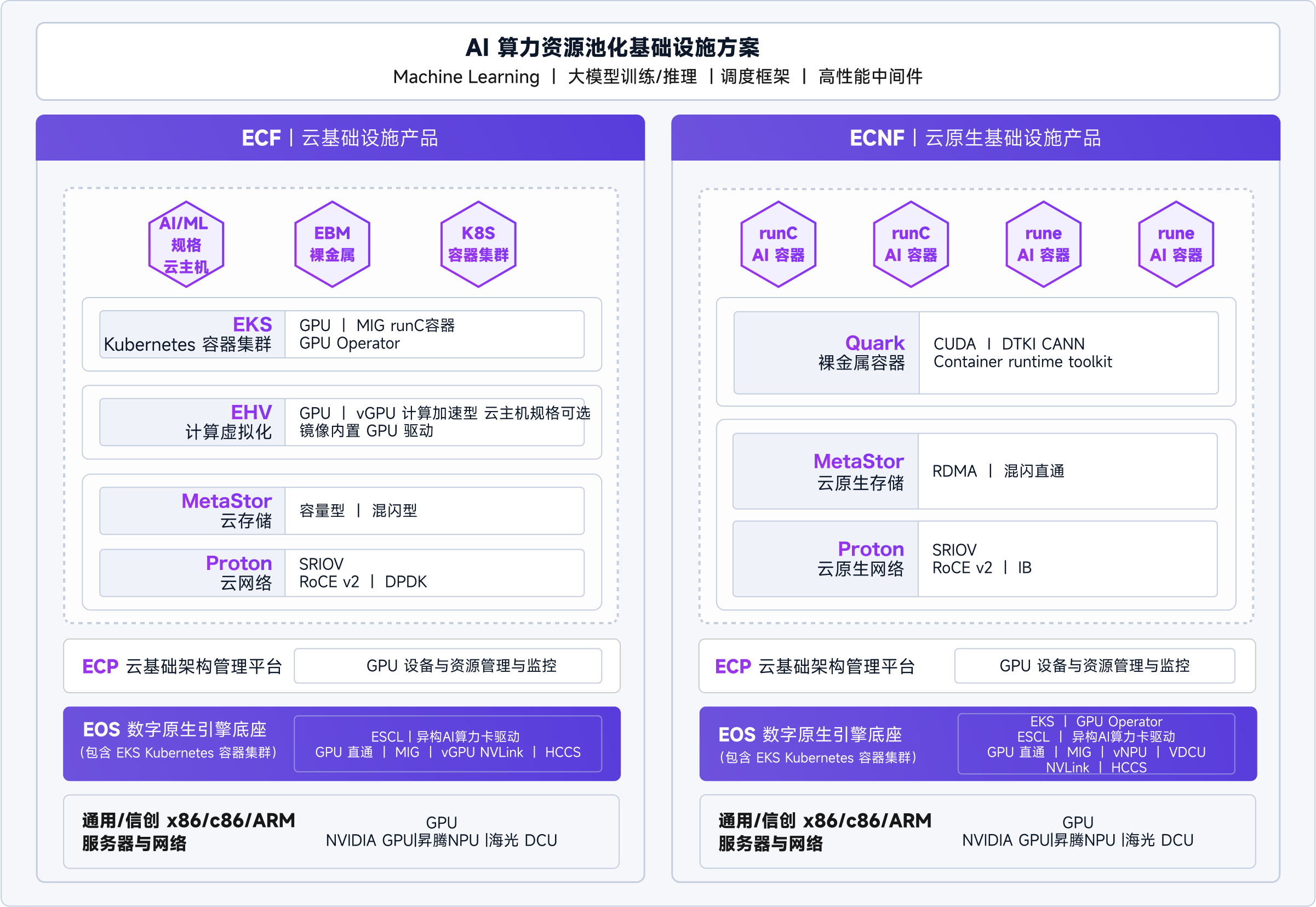Click NVIDIA GPU|昇腾NPU|海光 DCU under ECNF
1316x907 pixels.
1078,840
